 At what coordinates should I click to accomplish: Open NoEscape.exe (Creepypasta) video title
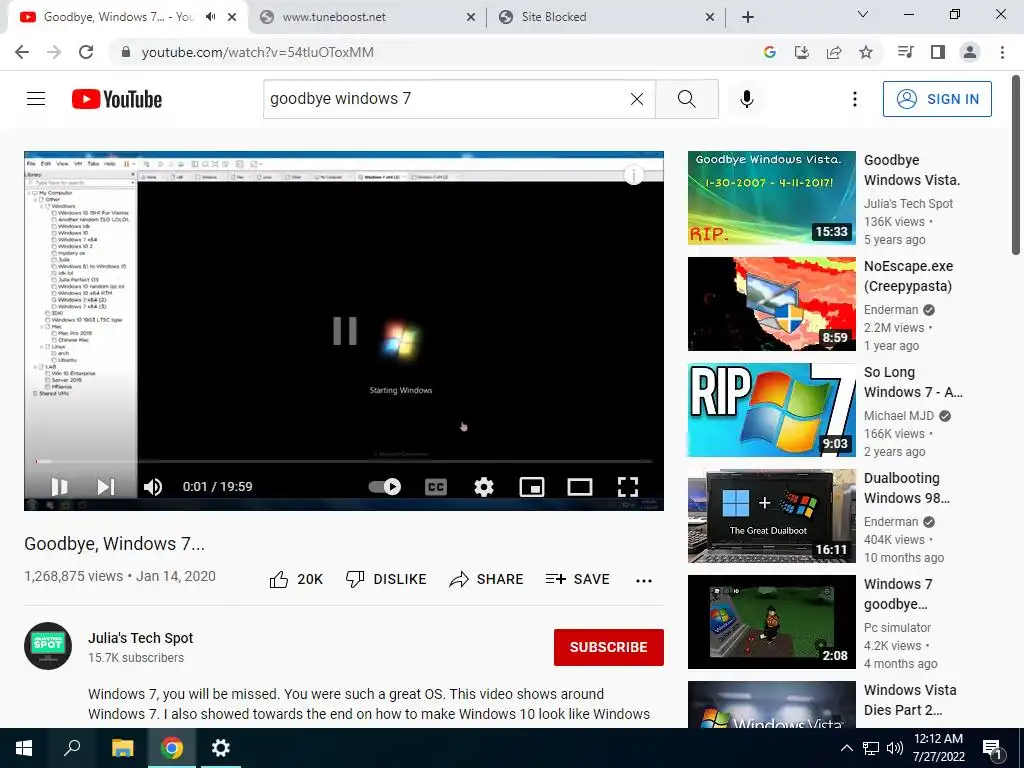908,276
